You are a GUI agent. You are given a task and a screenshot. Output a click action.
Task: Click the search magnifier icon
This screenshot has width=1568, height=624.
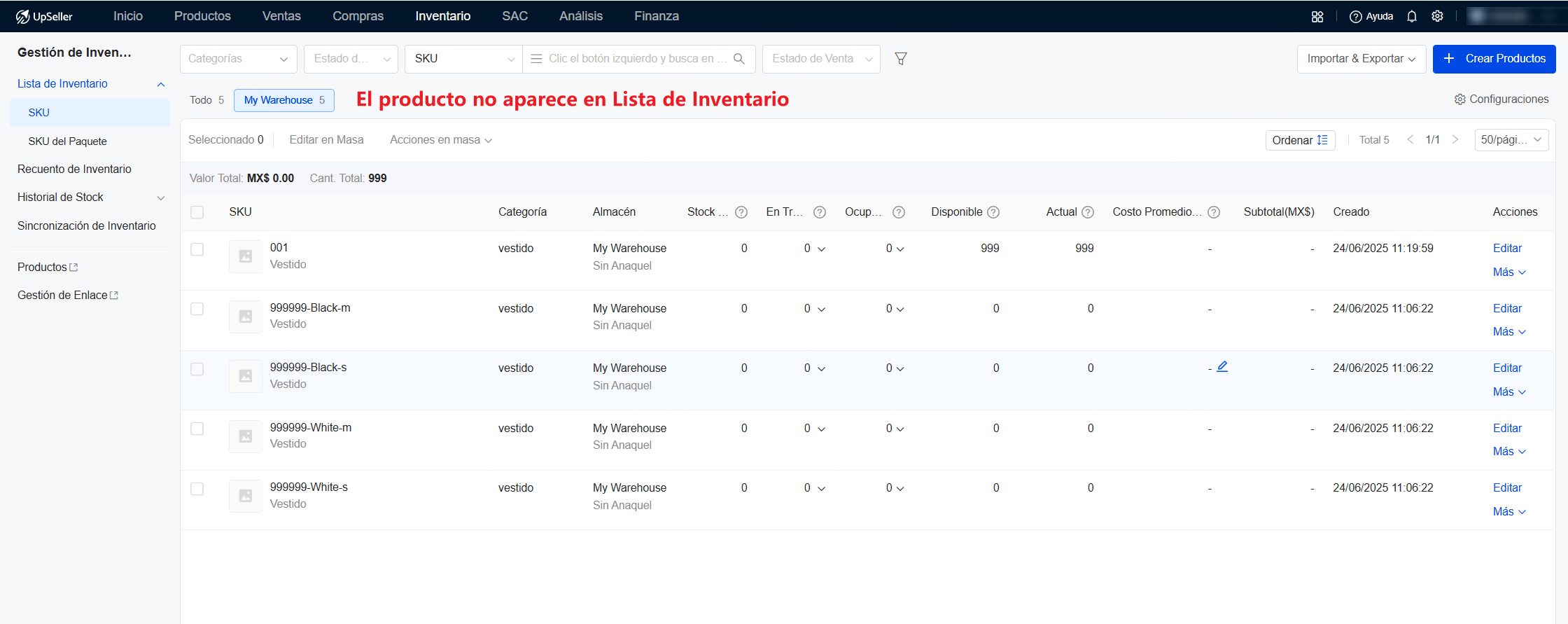[738, 59]
